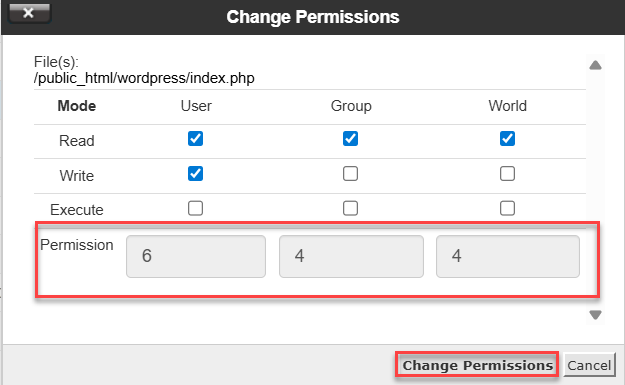Click the Group permission field showing 4
This screenshot has width=625, height=385.
(x=351, y=256)
